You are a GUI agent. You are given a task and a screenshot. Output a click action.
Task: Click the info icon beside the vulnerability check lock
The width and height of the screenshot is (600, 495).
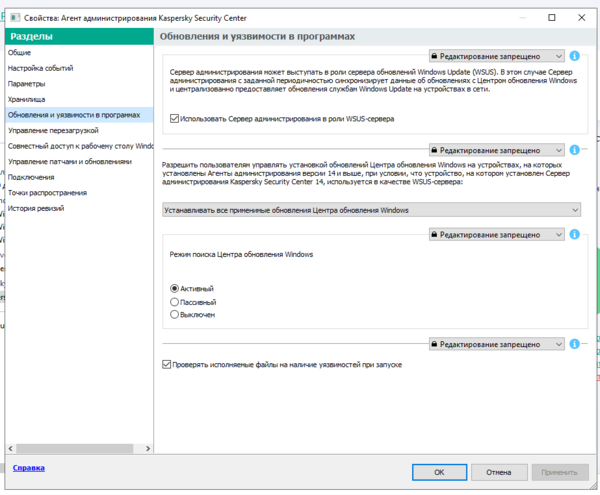pos(574,344)
